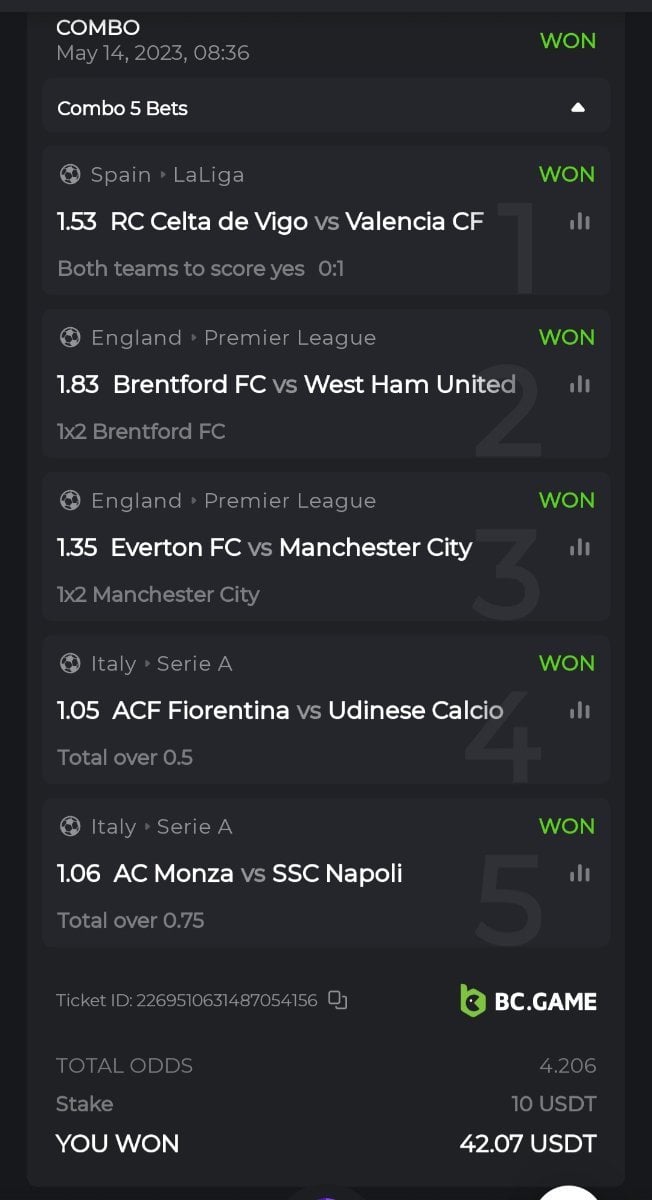Click soccer ball icon beside Spain LaLiga
This screenshot has height=1200, width=652.
click(x=70, y=175)
